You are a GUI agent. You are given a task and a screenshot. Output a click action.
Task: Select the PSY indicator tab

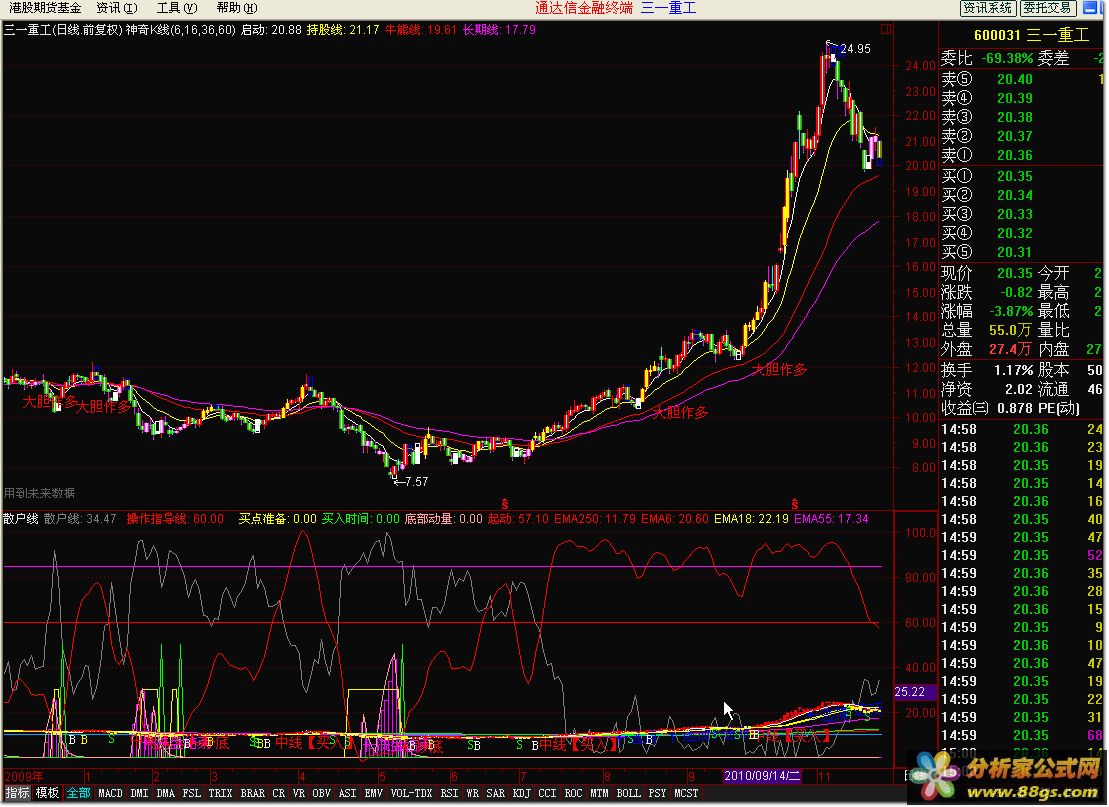[657, 794]
